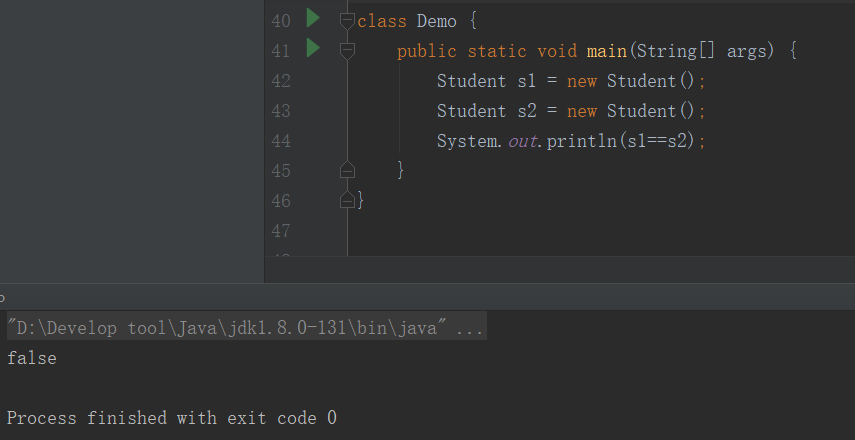This screenshot has width=855, height=440.
Task: Click the s1==s2 comparison expression
Action: (656, 141)
